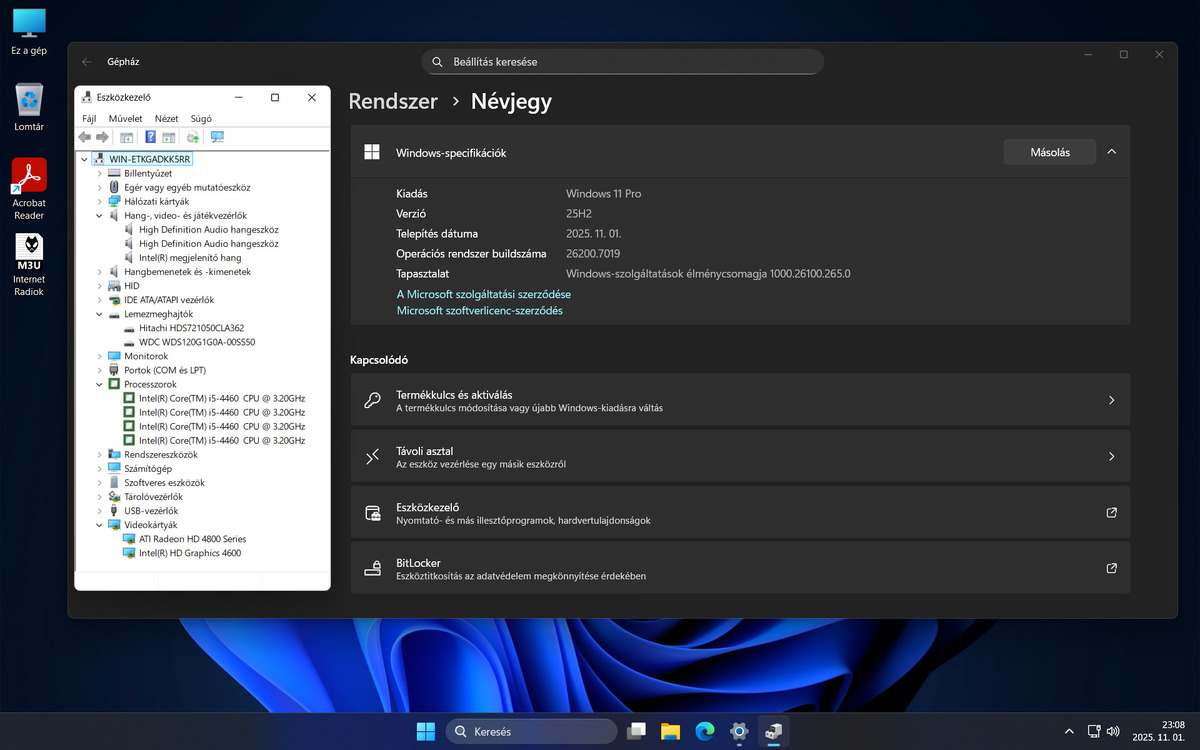Viewport: 1200px width, 750px height.
Task: Open A Microsoft szolgáltatási szerződése link
Action: [484, 294]
